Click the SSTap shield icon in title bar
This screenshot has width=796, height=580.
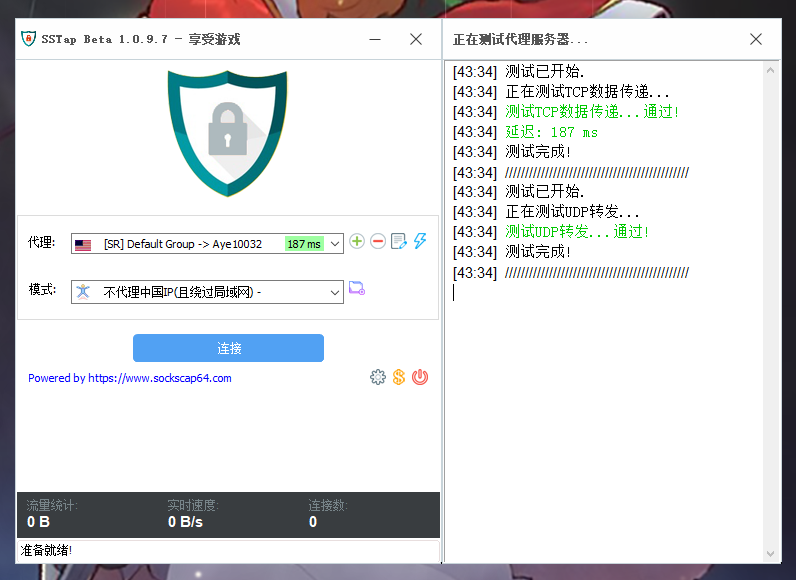(29, 39)
